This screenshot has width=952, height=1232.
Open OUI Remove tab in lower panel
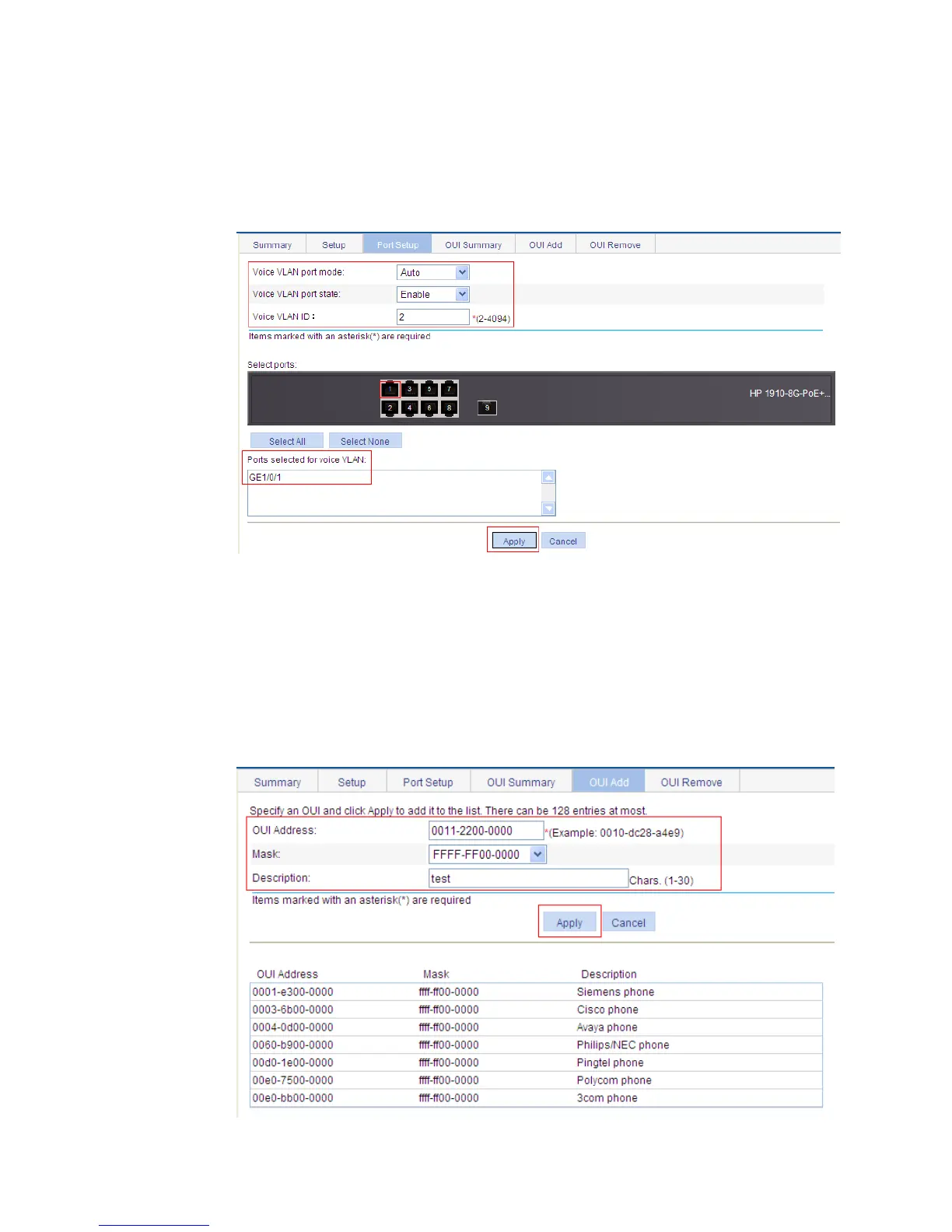691,782
